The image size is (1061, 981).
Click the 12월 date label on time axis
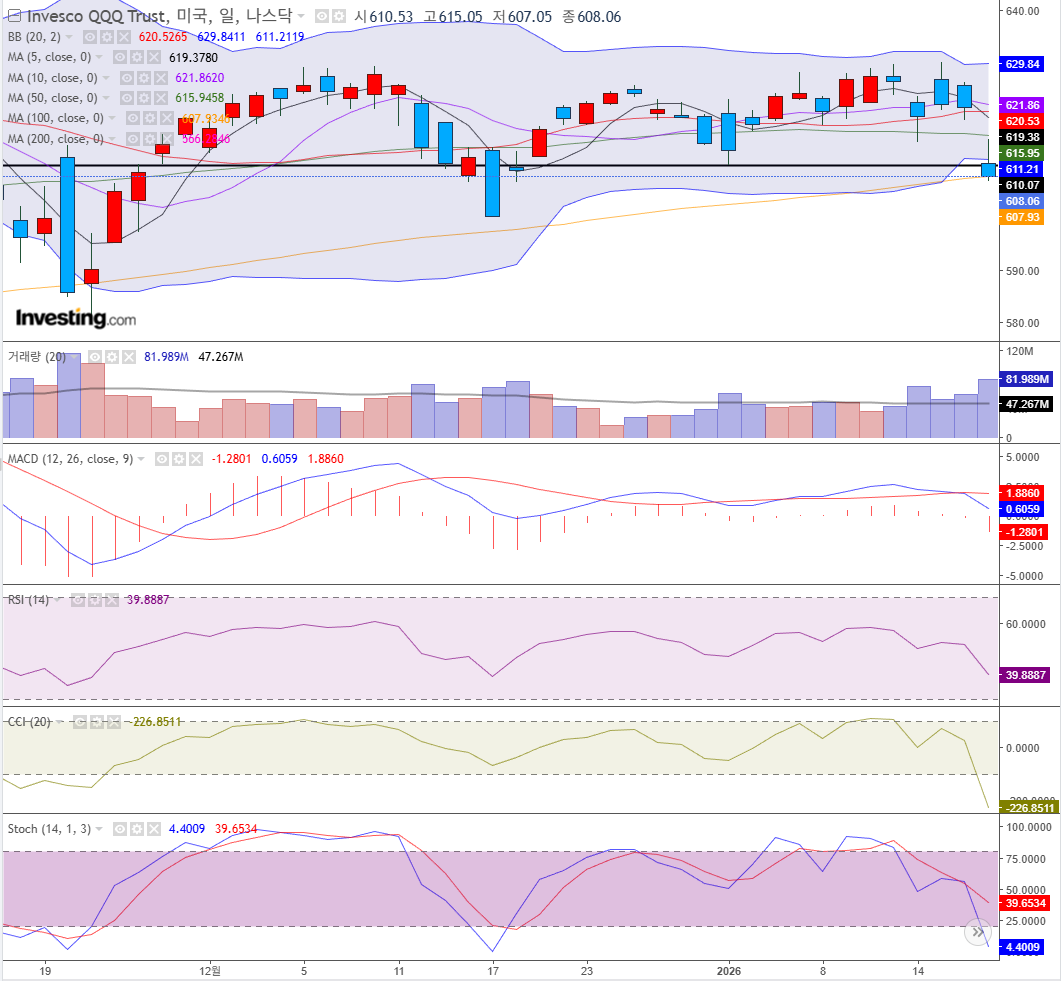(x=210, y=971)
